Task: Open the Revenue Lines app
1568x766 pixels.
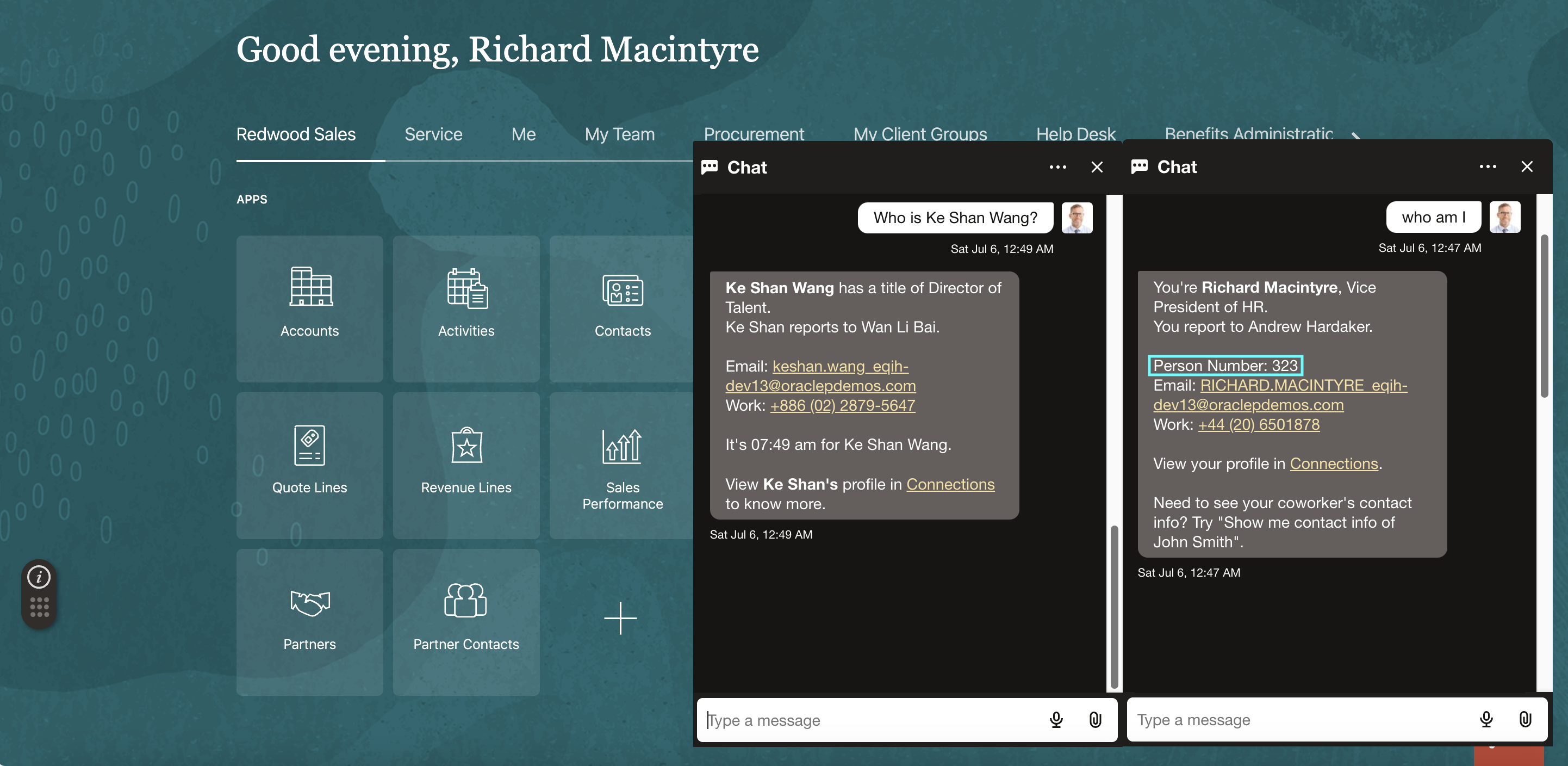Action: pos(465,465)
